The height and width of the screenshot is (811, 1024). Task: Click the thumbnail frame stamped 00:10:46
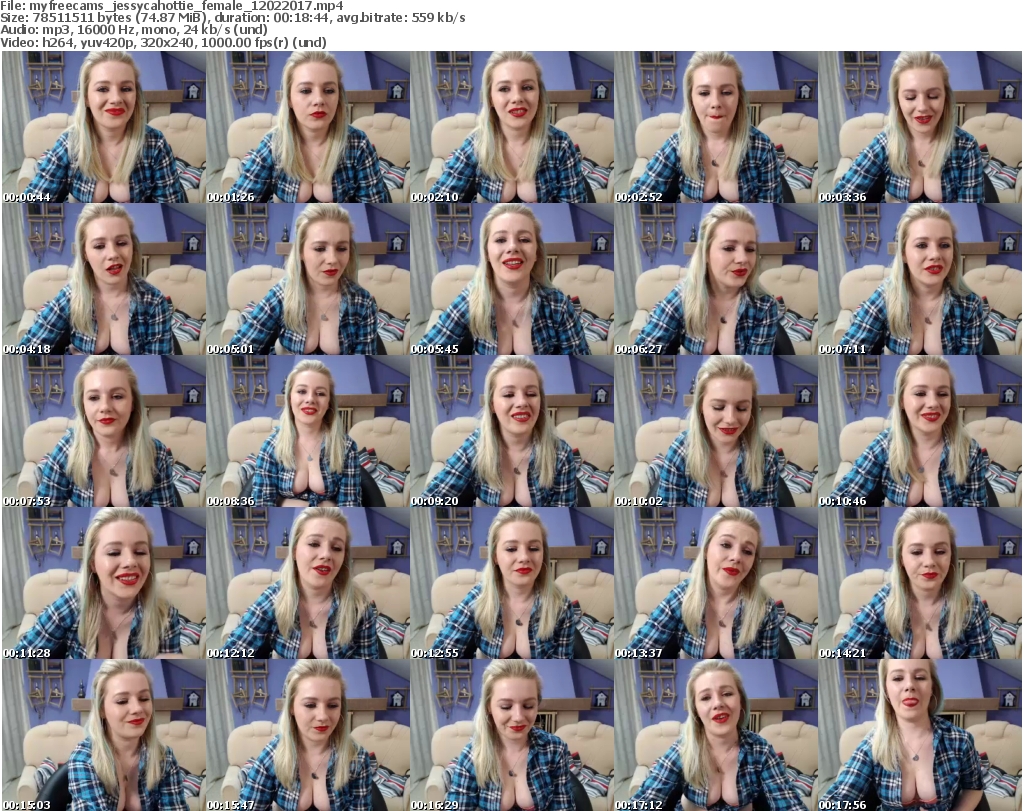pyautogui.click(x=920, y=431)
